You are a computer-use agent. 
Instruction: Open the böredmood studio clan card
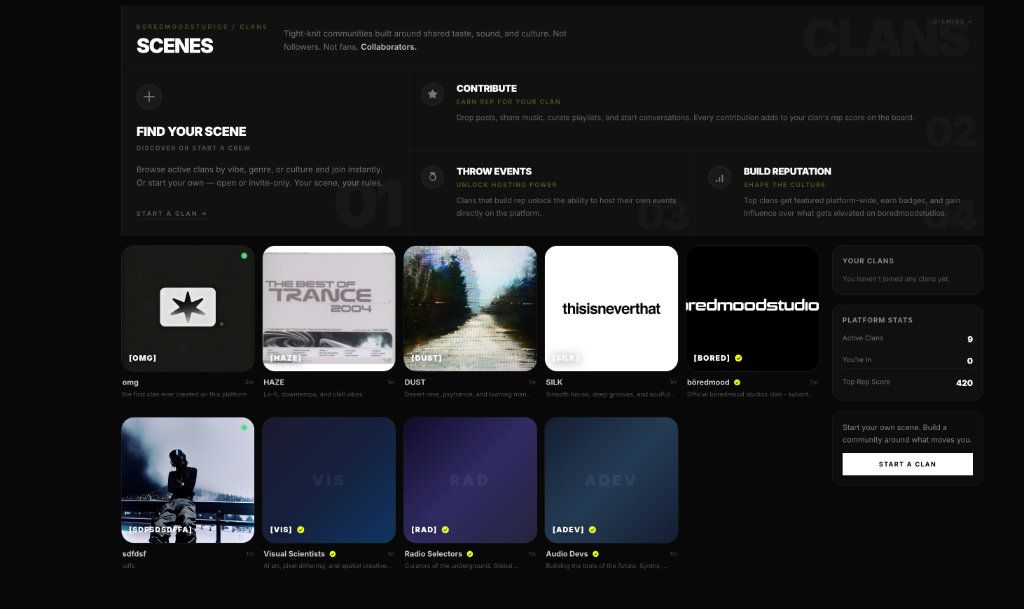(752, 308)
